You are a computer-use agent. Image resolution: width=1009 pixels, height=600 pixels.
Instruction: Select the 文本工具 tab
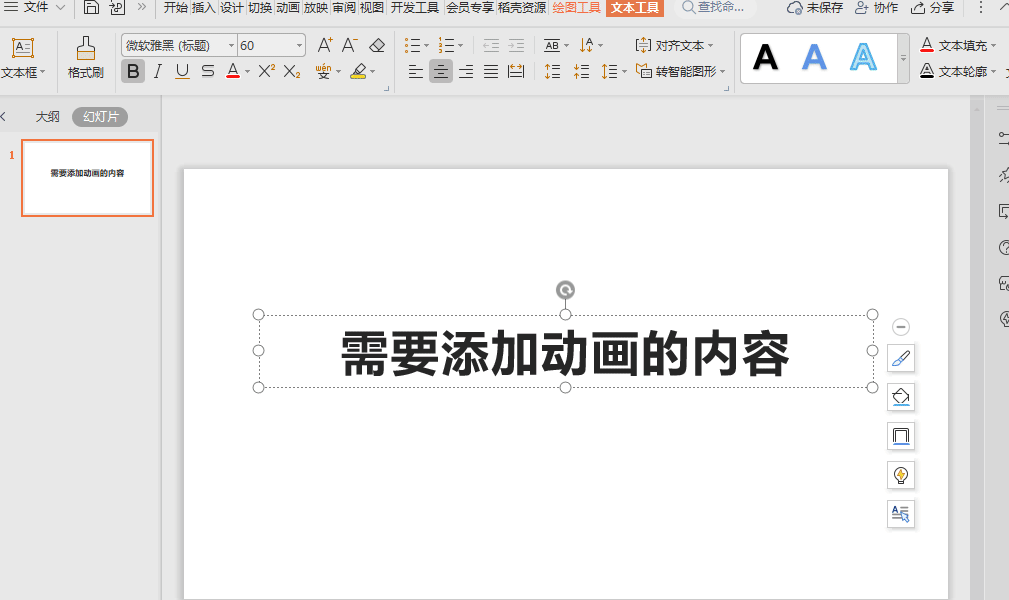point(634,8)
